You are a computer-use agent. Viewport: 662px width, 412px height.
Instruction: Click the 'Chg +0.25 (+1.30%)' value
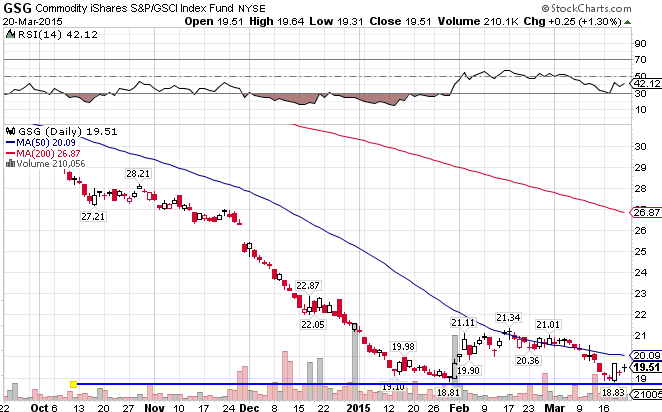click(572, 22)
